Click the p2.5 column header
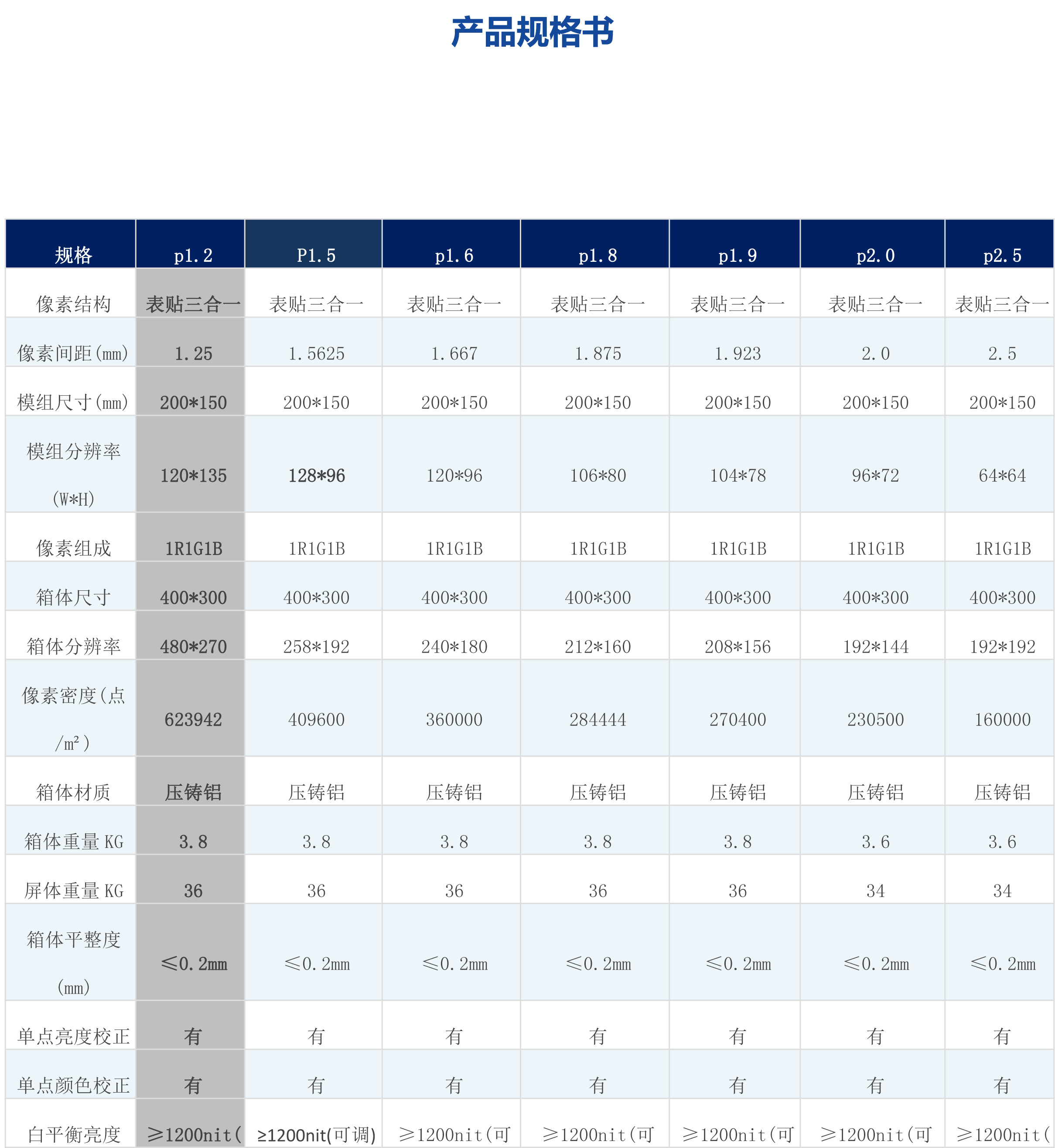Screen dimensions: 1055x1148 pos(1002,255)
